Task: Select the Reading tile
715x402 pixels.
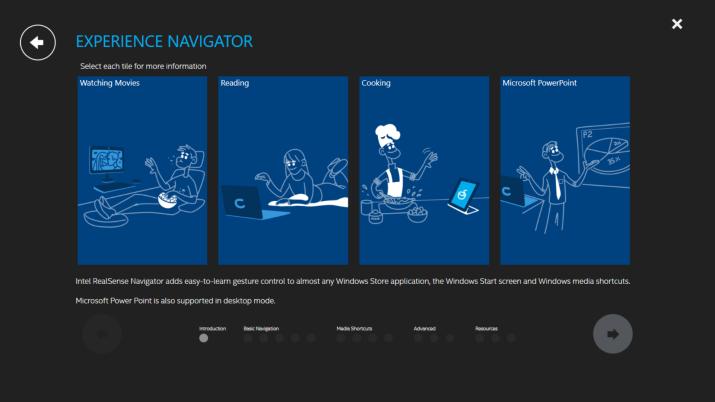Action: [283, 170]
